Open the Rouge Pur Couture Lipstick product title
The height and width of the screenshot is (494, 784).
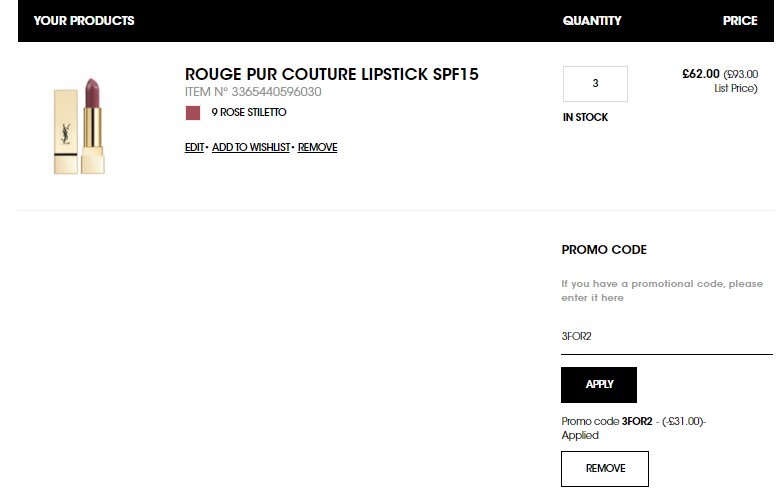pyautogui.click(x=332, y=74)
